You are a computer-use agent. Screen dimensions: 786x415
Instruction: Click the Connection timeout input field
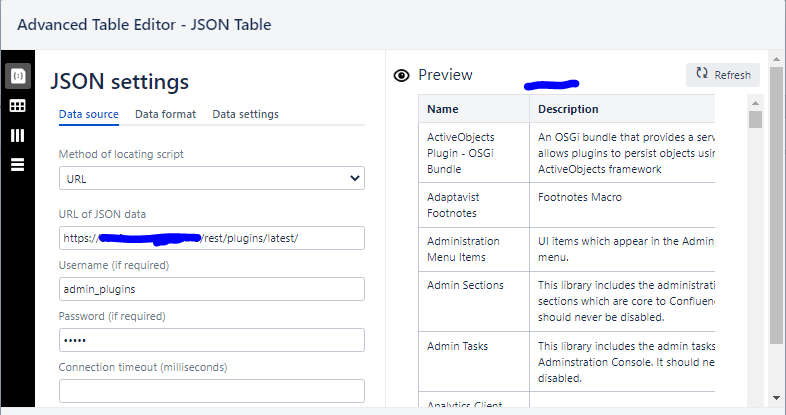212,391
